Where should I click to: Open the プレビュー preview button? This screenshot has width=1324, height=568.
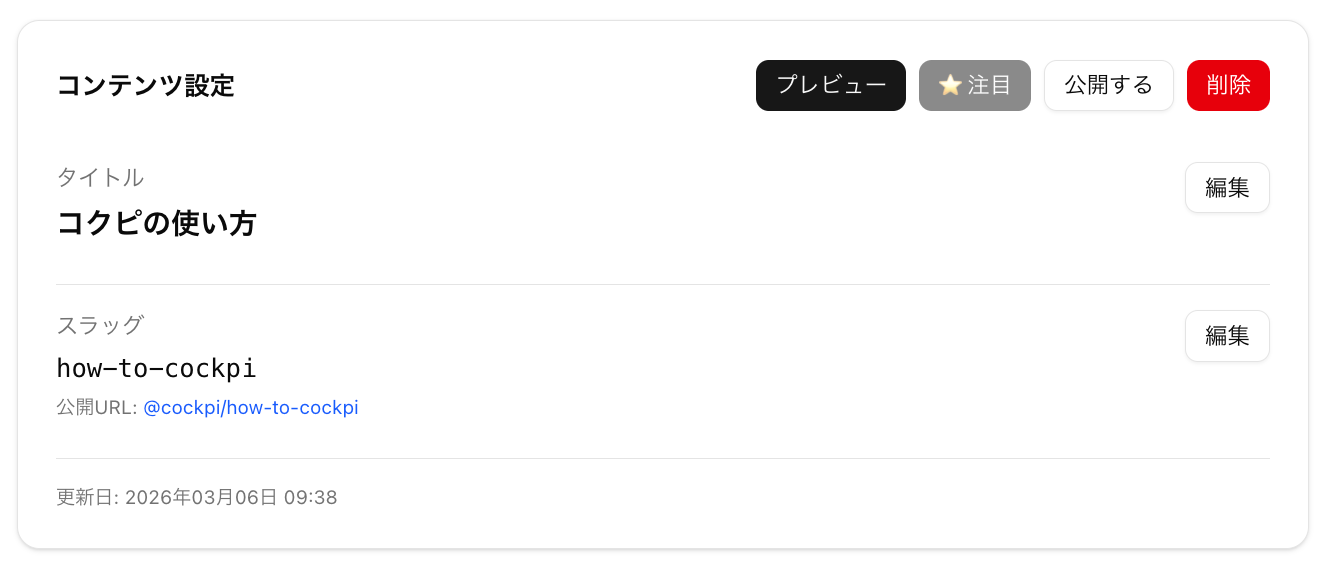point(831,86)
